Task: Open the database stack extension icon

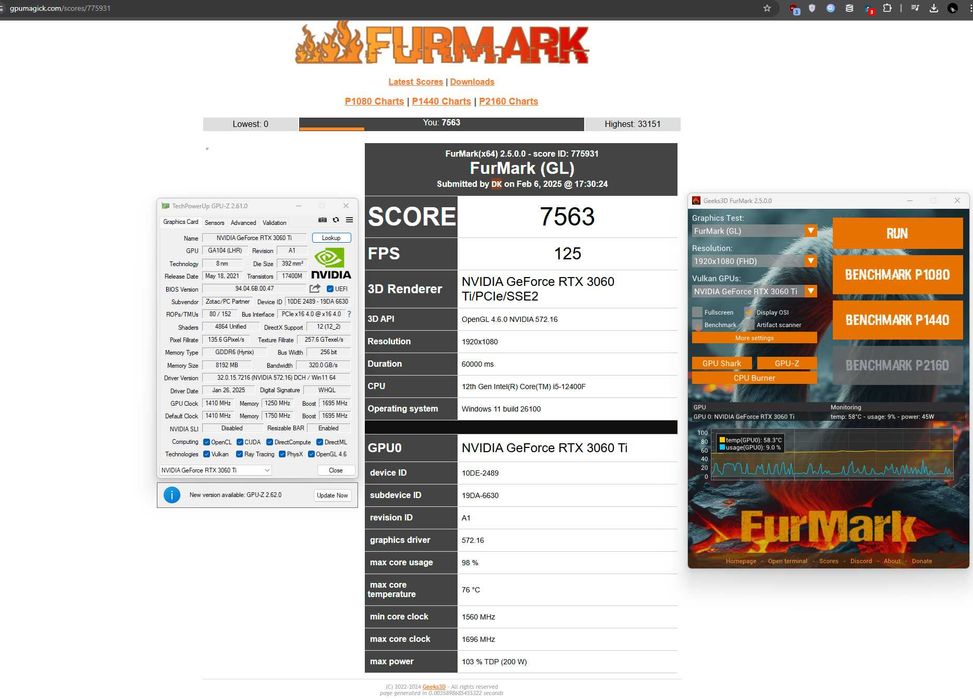Action: [x=849, y=8]
